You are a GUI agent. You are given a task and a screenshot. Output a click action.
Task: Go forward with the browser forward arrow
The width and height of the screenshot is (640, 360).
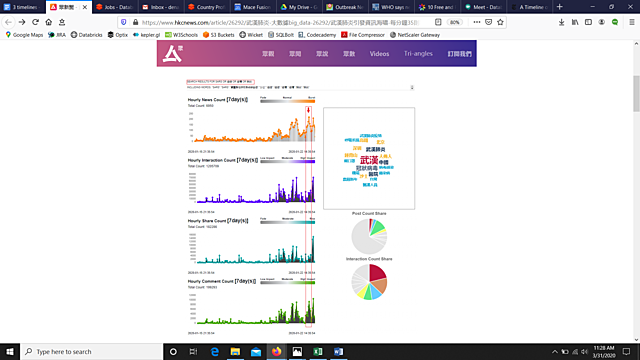(x=22, y=22)
